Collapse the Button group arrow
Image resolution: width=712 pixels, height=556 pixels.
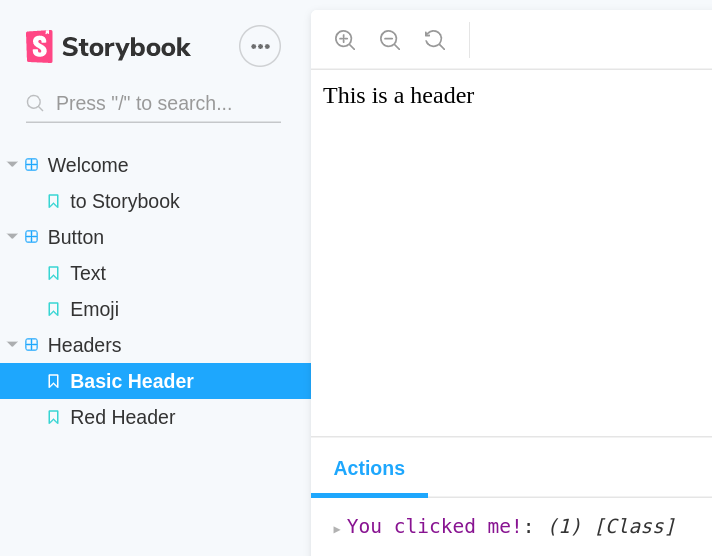(x=12, y=236)
